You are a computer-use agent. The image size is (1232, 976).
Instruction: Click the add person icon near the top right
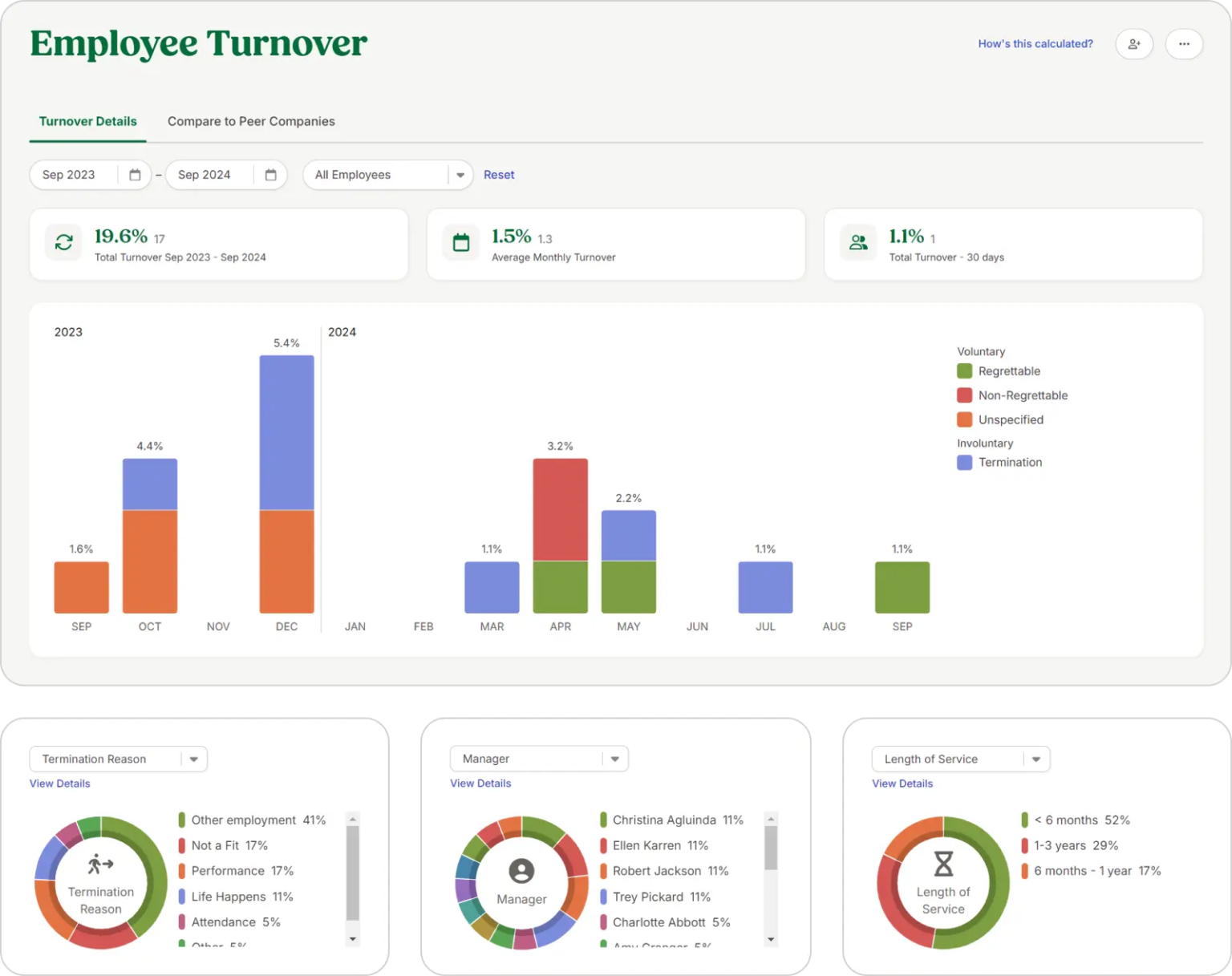pos(1134,44)
